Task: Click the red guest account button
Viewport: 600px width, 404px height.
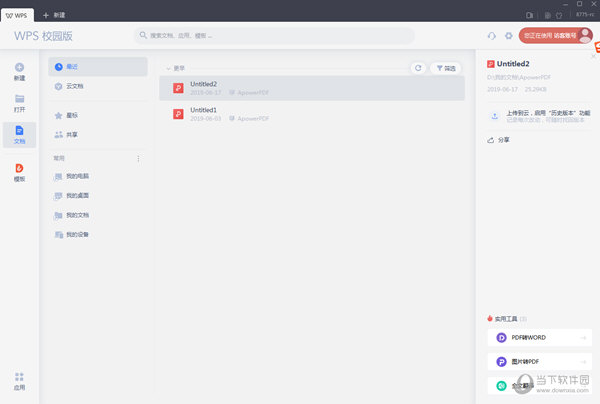Action: click(x=556, y=36)
